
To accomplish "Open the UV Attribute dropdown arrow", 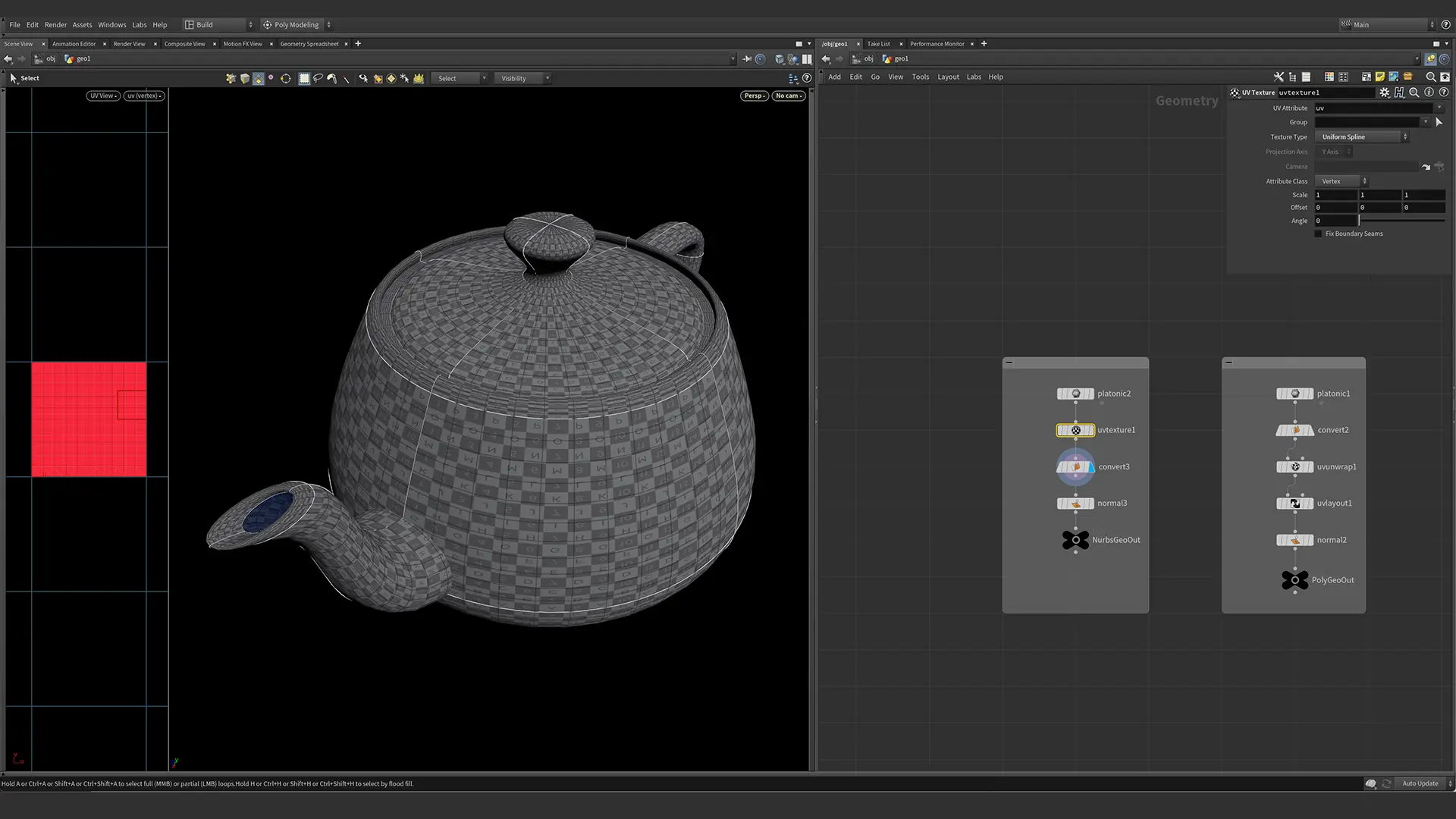I will [1439, 108].
